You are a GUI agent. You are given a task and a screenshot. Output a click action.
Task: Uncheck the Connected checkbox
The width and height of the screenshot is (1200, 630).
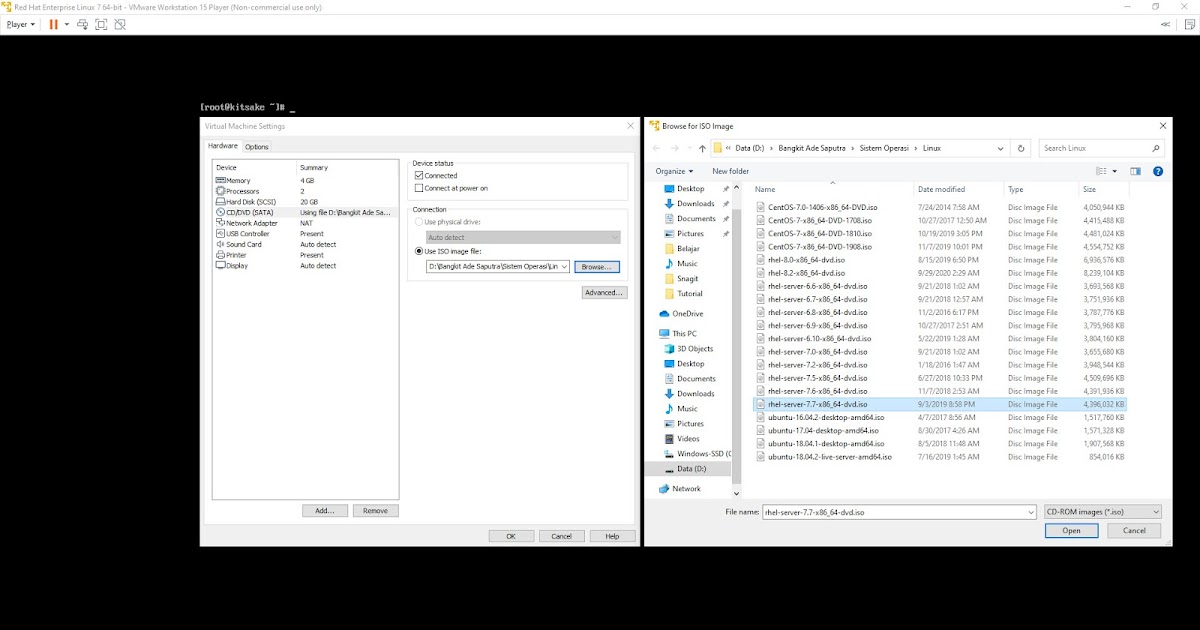point(420,174)
